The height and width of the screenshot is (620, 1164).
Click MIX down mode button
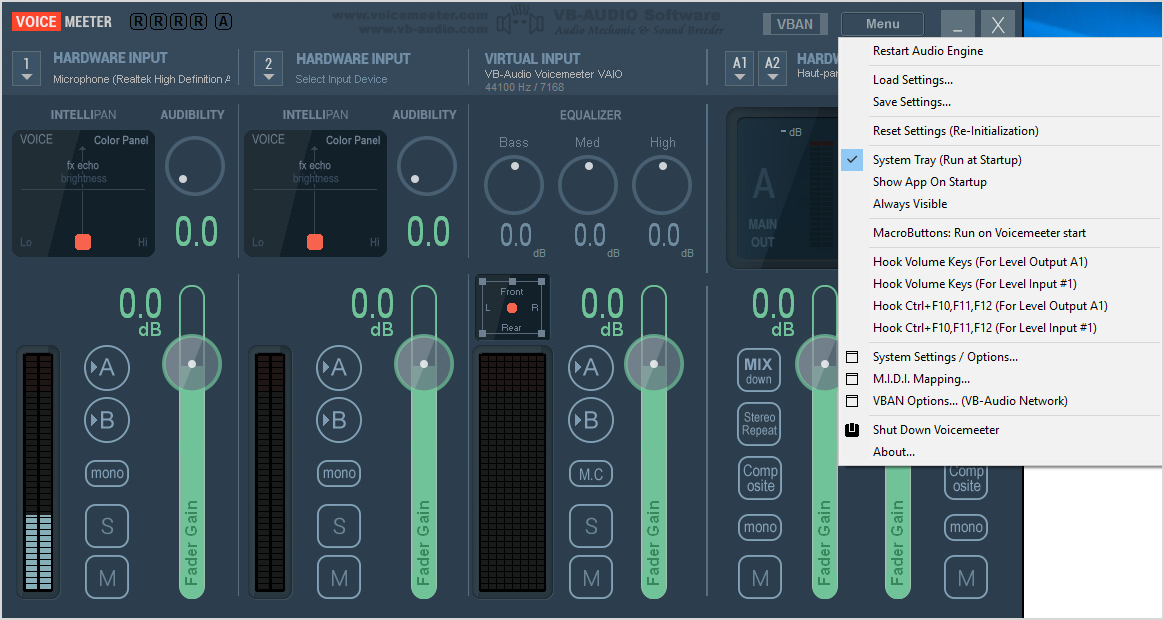[x=759, y=369]
